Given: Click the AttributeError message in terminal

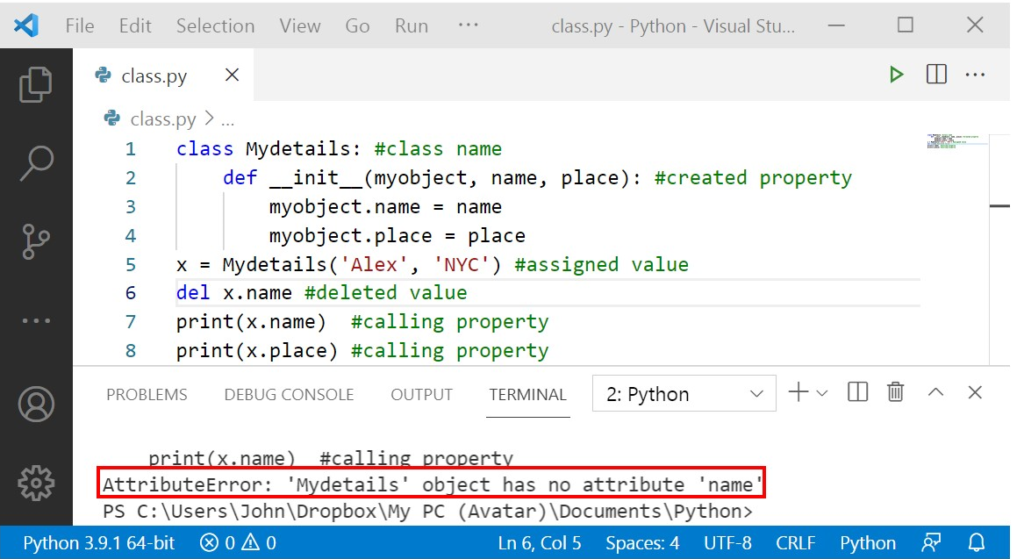Looking at the screenshot, I should 432,485.
